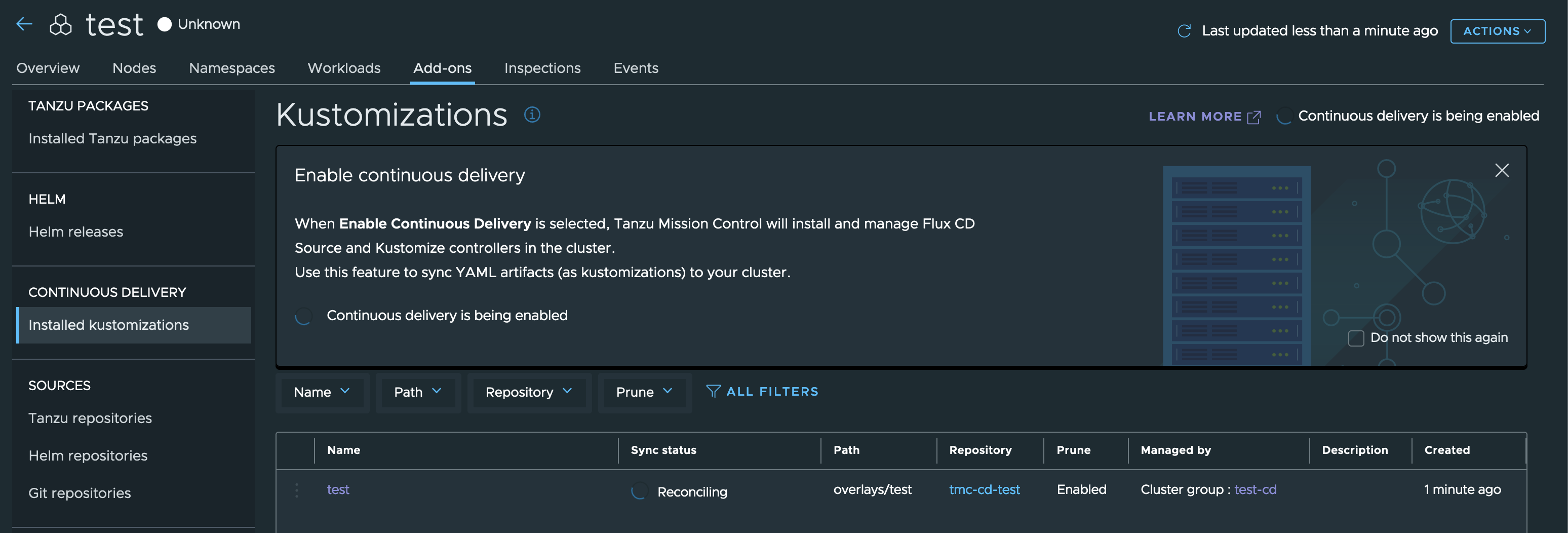Viewport: 1568px width, 533px height.
Task: Expand the Name filter dropdown
Action: [x=322, y=392]
